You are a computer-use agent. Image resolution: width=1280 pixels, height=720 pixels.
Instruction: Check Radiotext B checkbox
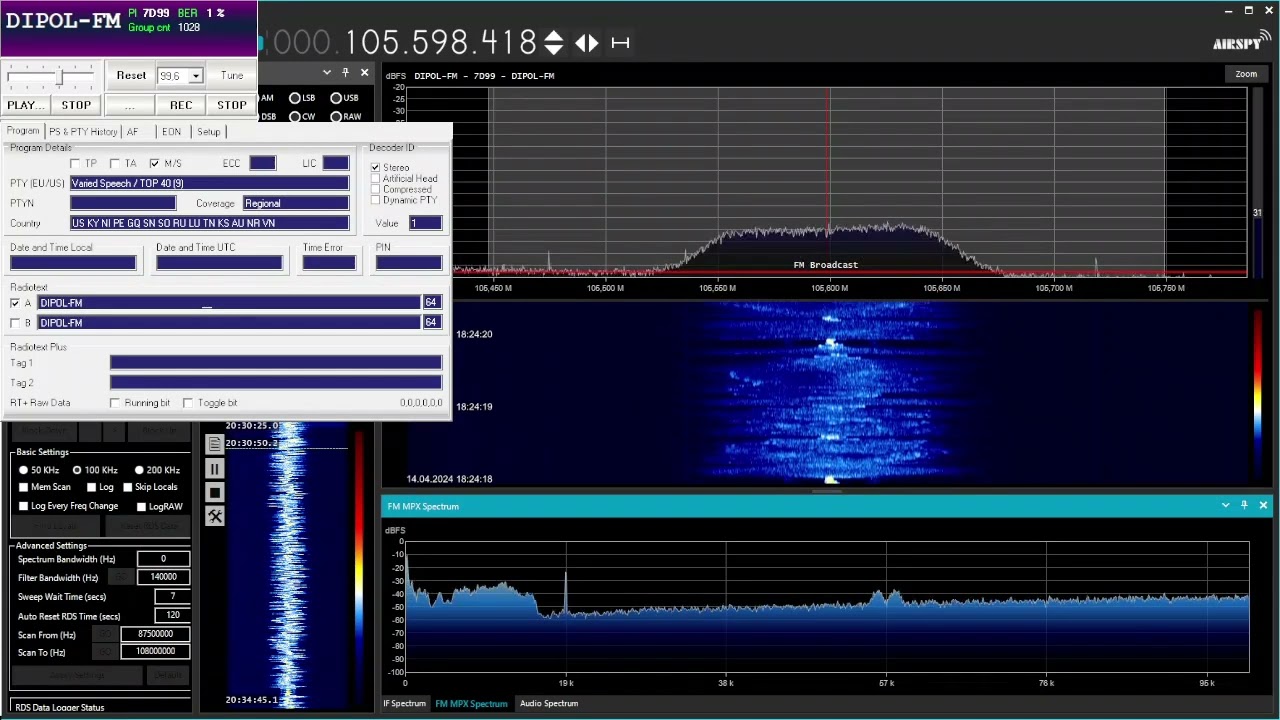pyautogui.click(x=15, y=323)
